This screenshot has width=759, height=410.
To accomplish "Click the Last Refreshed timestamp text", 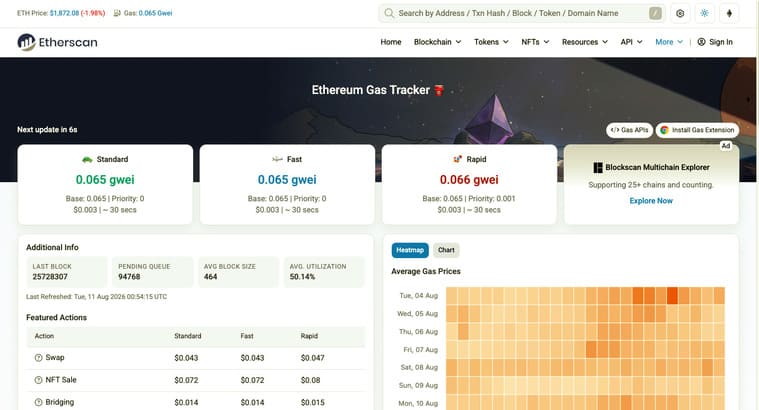I will click(x=96, y=297).
